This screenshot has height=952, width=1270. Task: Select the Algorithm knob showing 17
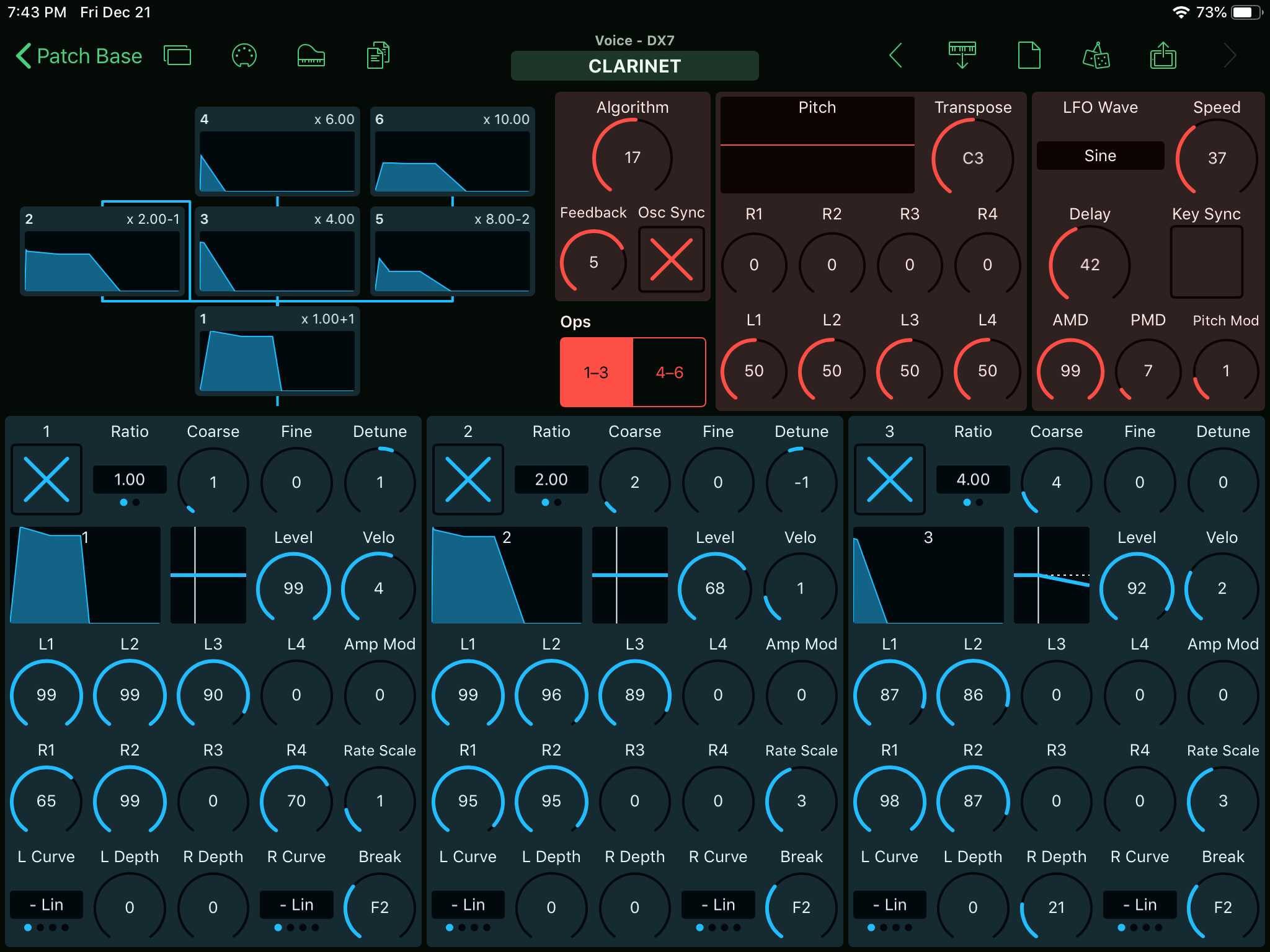[633, 157]
